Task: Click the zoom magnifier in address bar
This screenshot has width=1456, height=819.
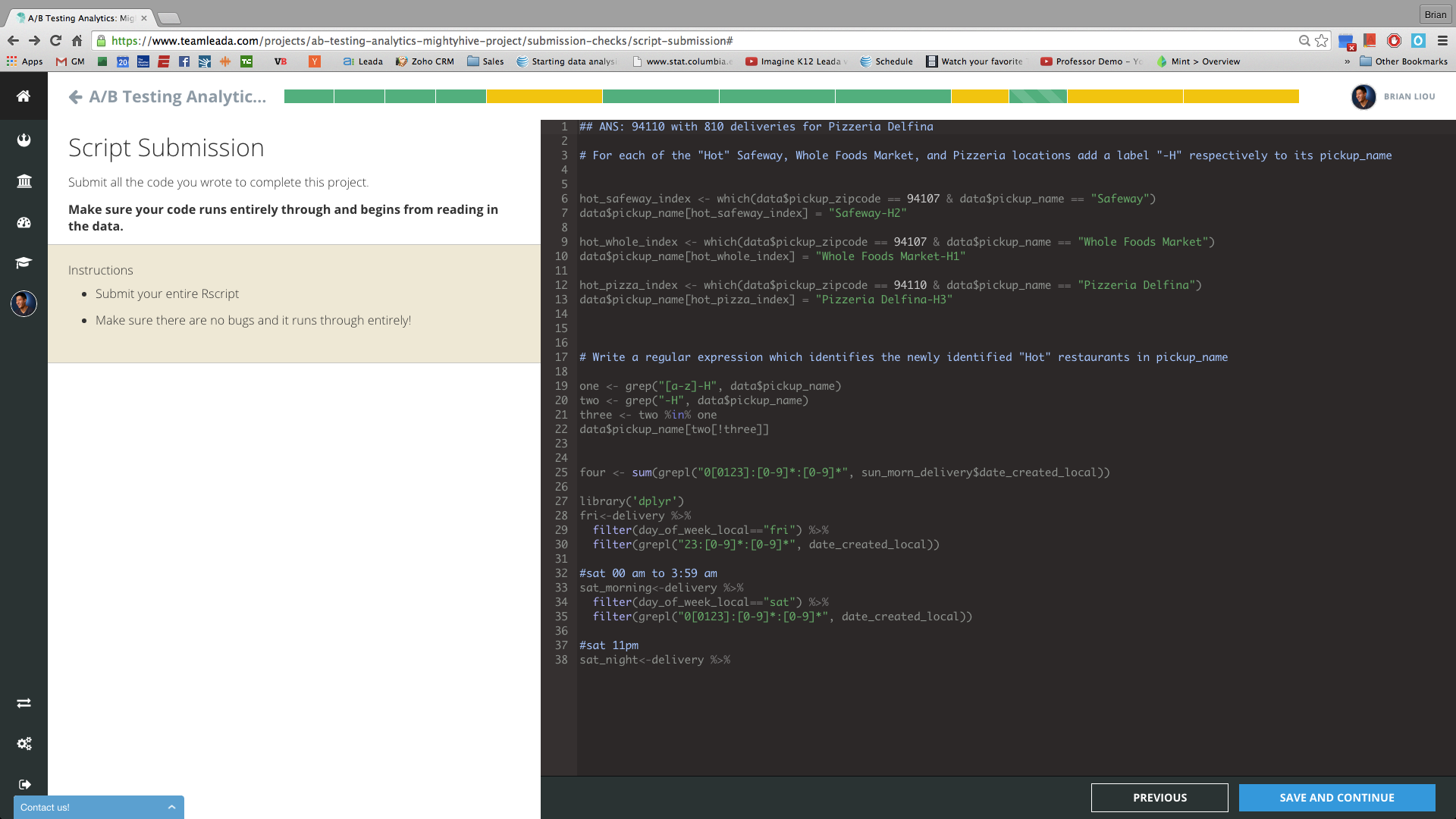Action: point(1304,41)
